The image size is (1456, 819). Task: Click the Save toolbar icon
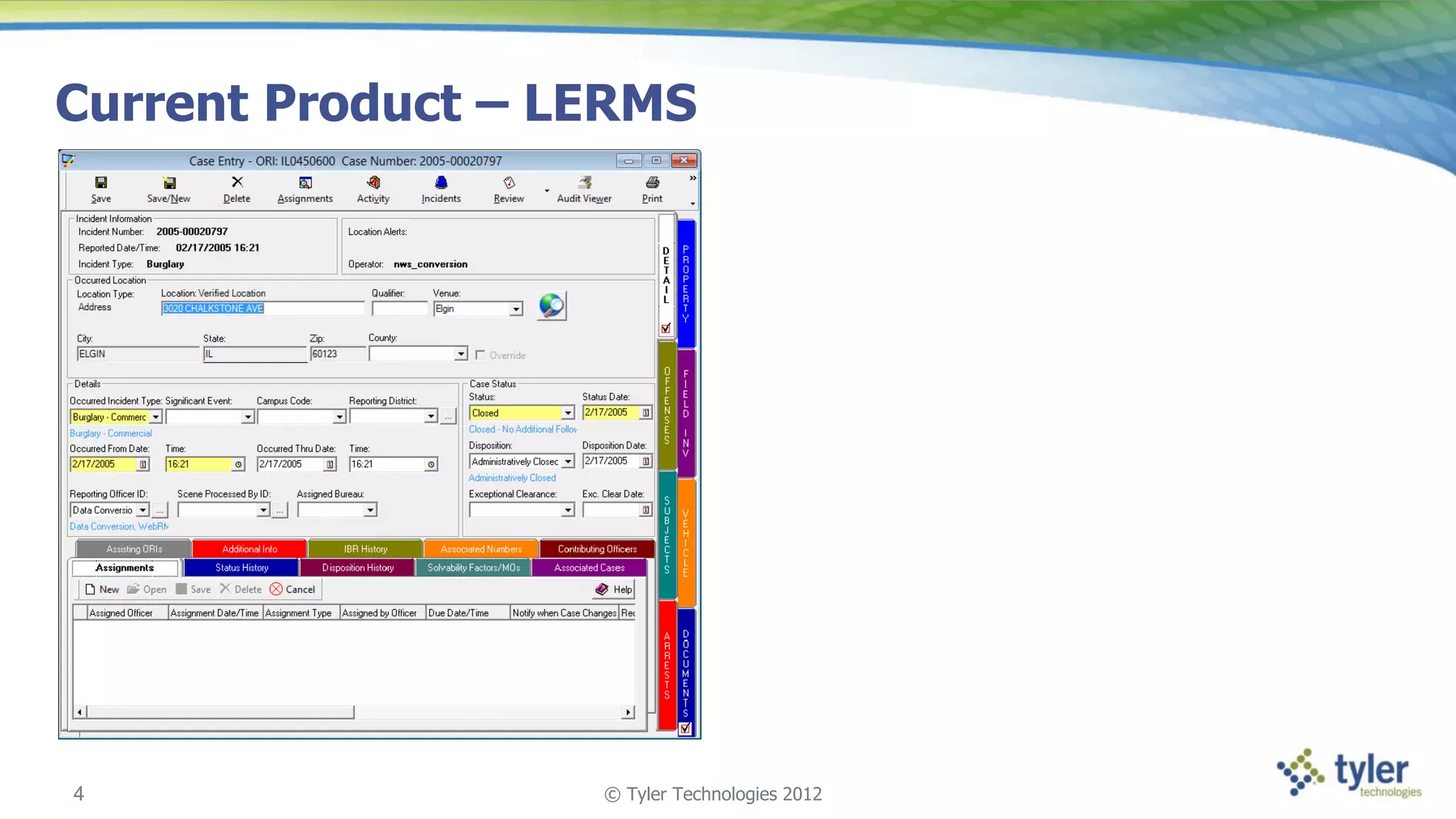coord(101,183)
